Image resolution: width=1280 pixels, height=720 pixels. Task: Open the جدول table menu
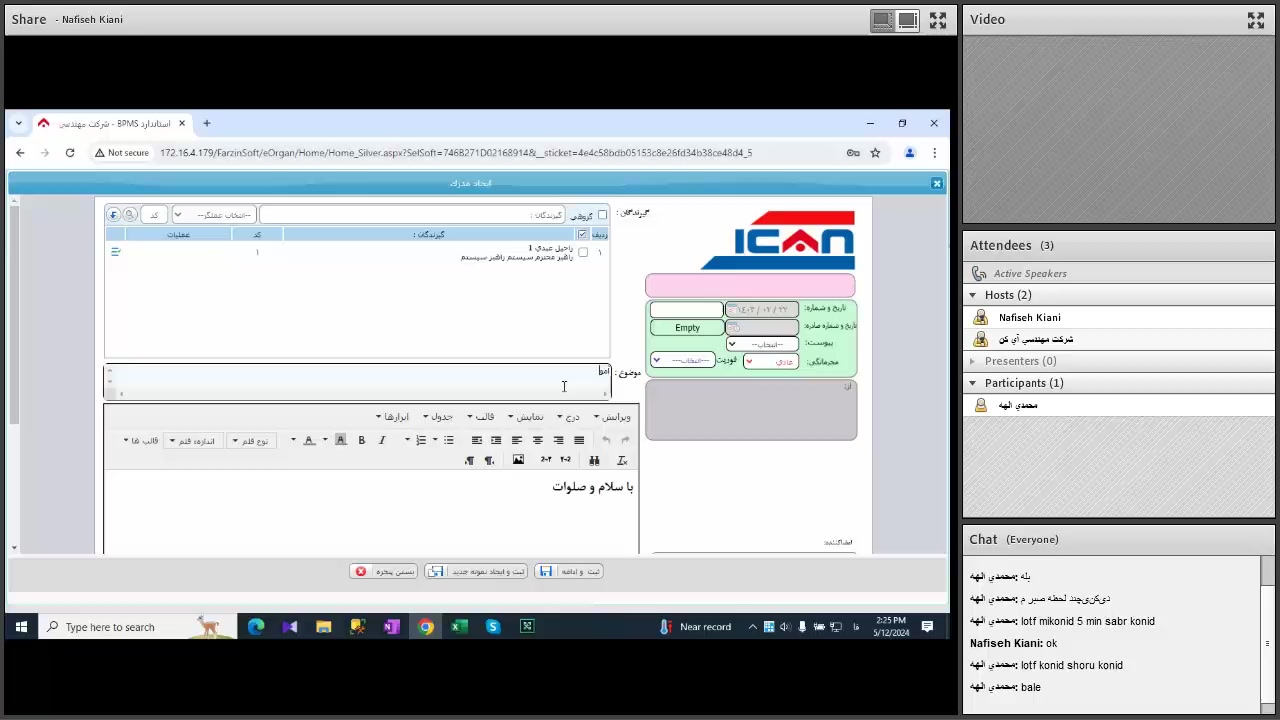click(438, 417)
